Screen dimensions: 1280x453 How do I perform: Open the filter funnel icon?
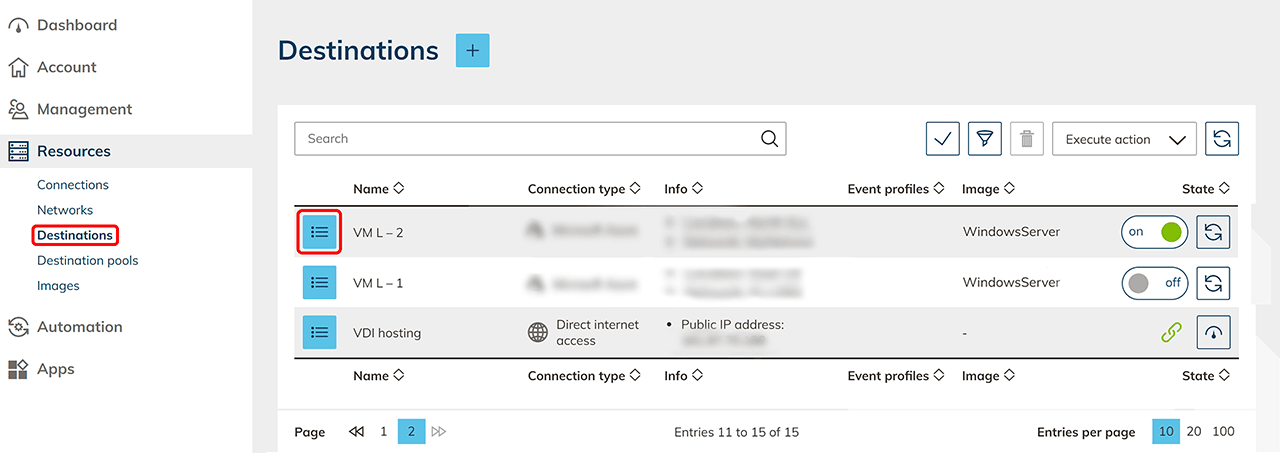pos(985,139)
